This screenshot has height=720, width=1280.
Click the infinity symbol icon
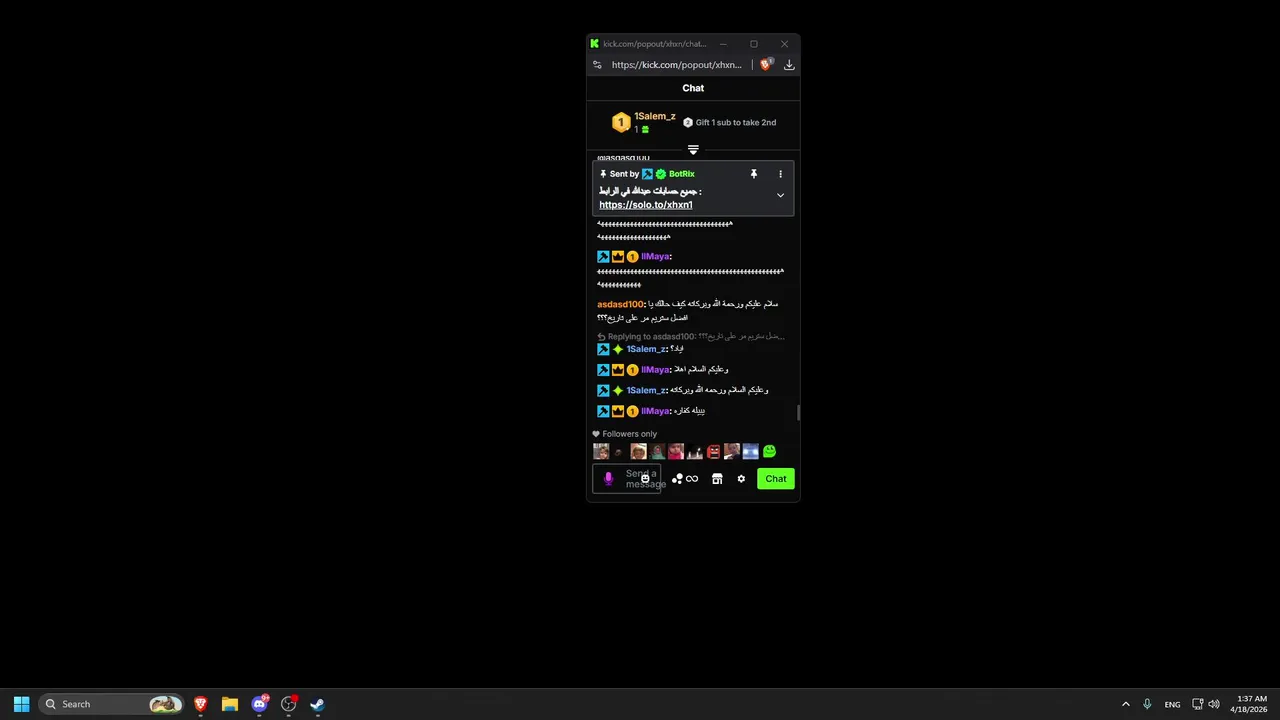click(692, 479)
